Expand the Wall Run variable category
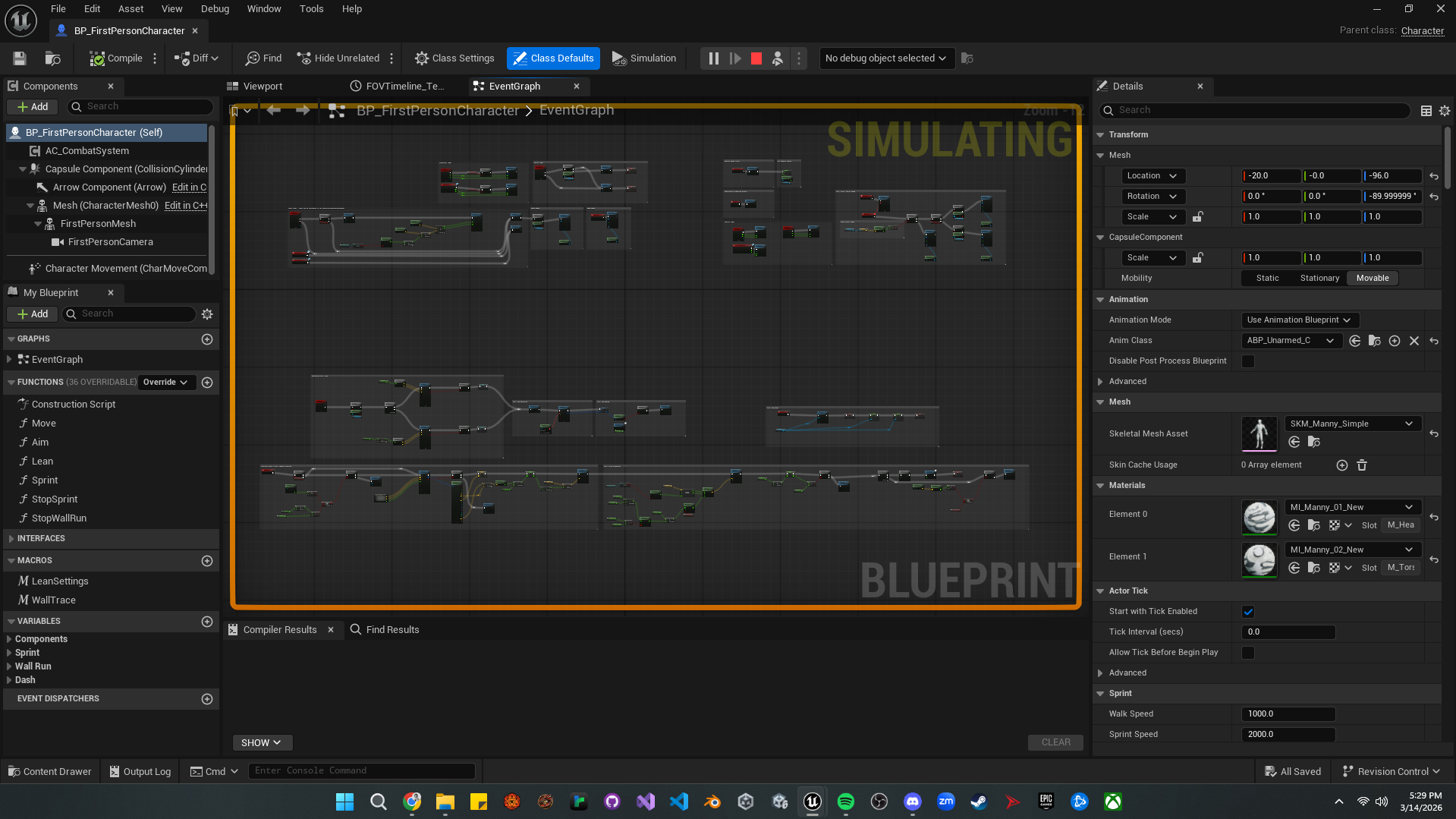Viewport: 1456px width, 819px height. 9,666
